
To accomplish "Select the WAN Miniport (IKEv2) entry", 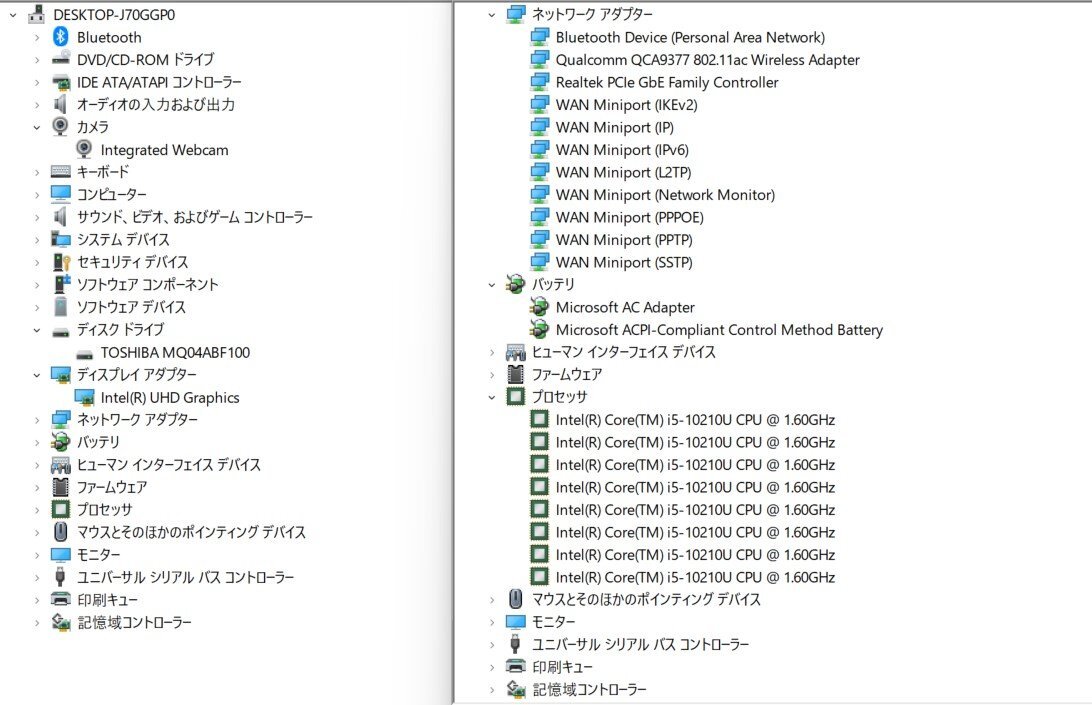I will pos(626,104).
